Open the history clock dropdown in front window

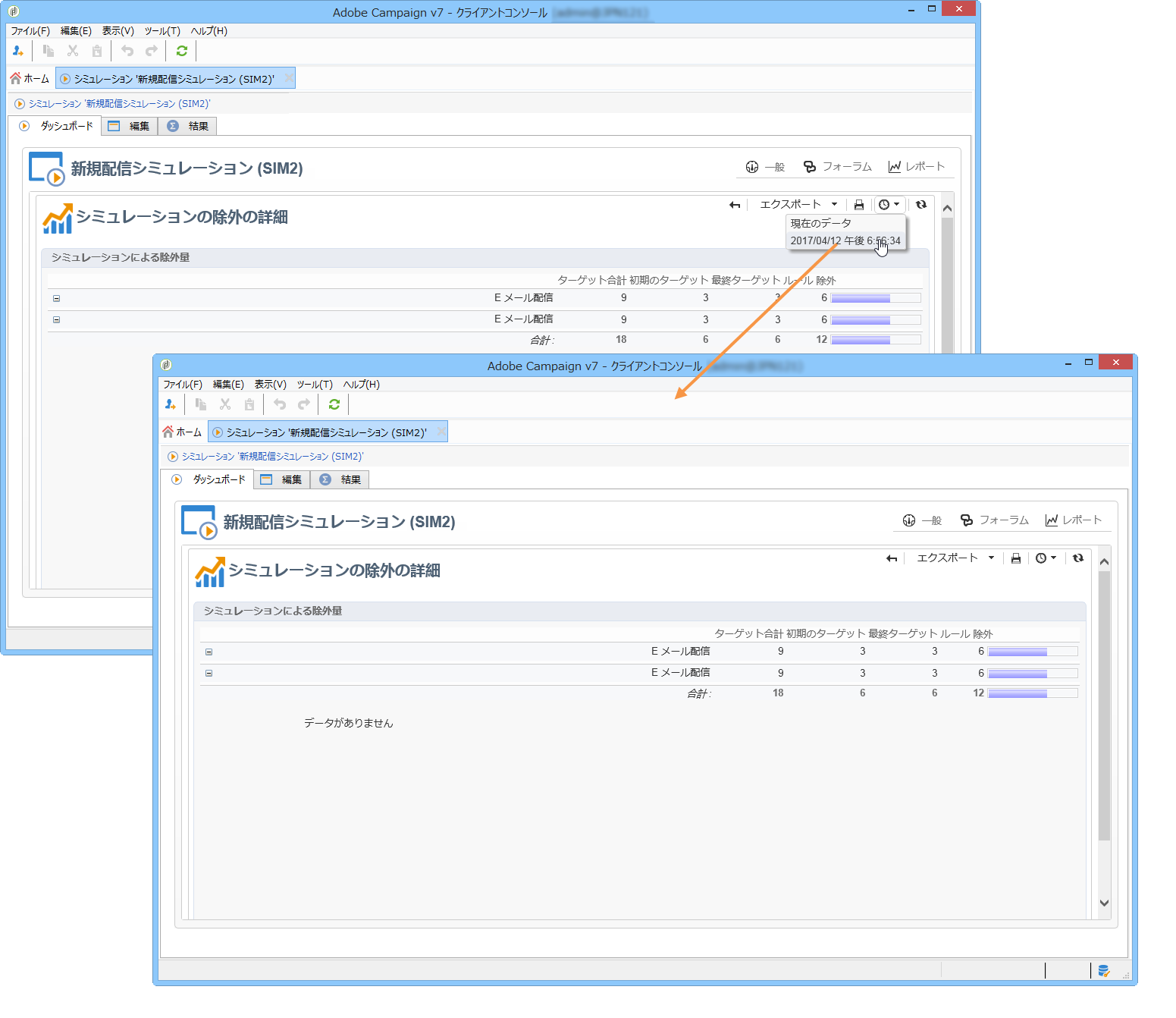click(1046, 558)
